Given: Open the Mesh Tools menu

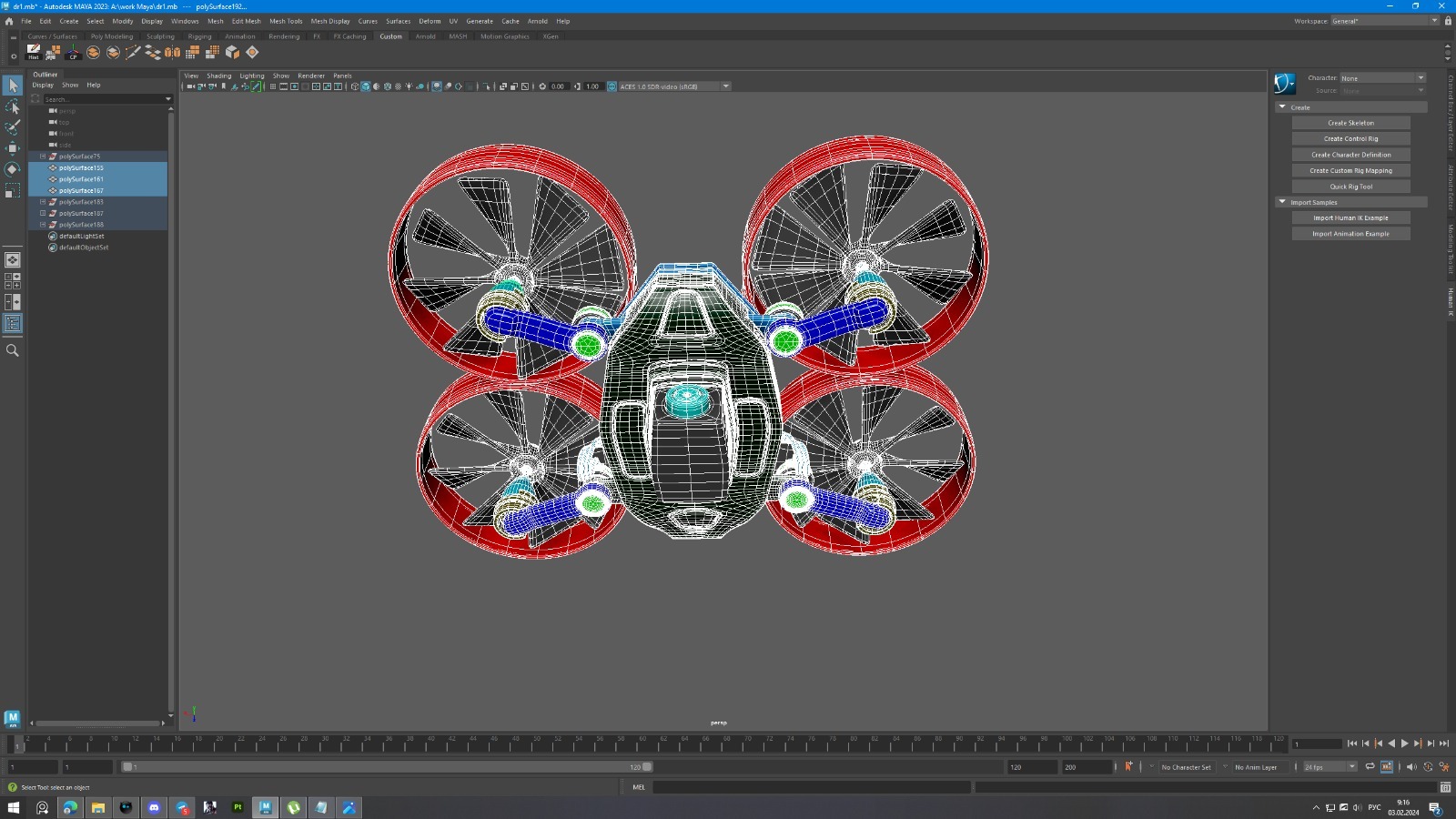Looking at the screenshot, I should click(286, 21).
